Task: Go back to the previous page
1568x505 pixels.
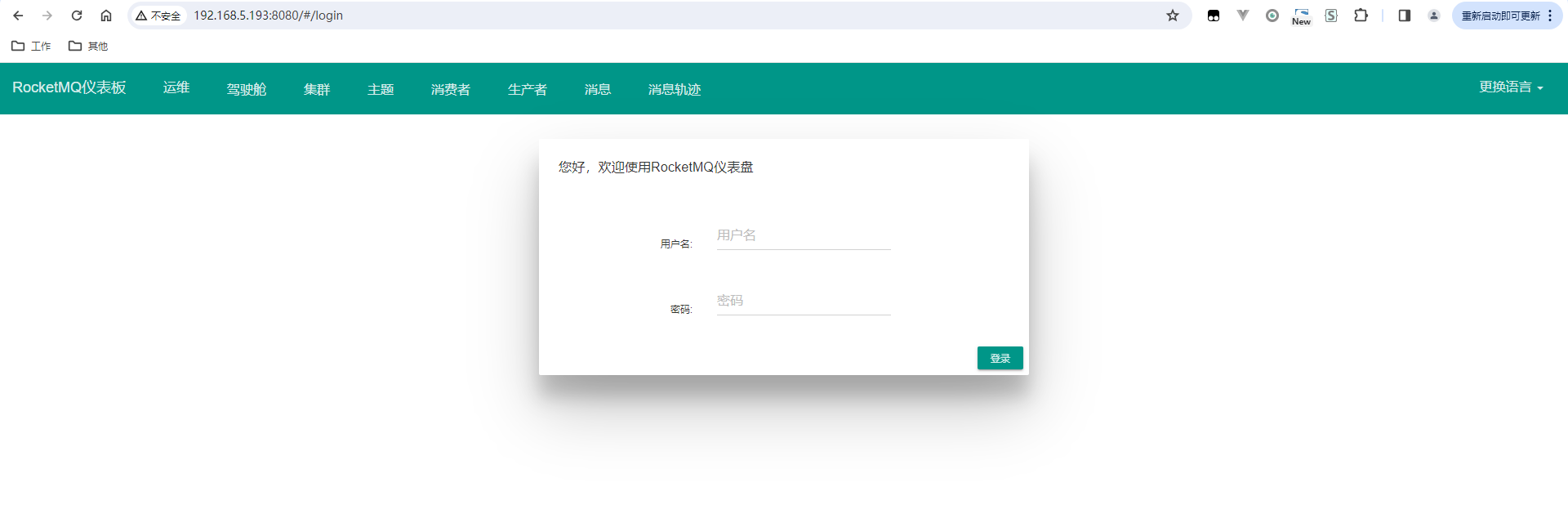Action: coord(18,16)
